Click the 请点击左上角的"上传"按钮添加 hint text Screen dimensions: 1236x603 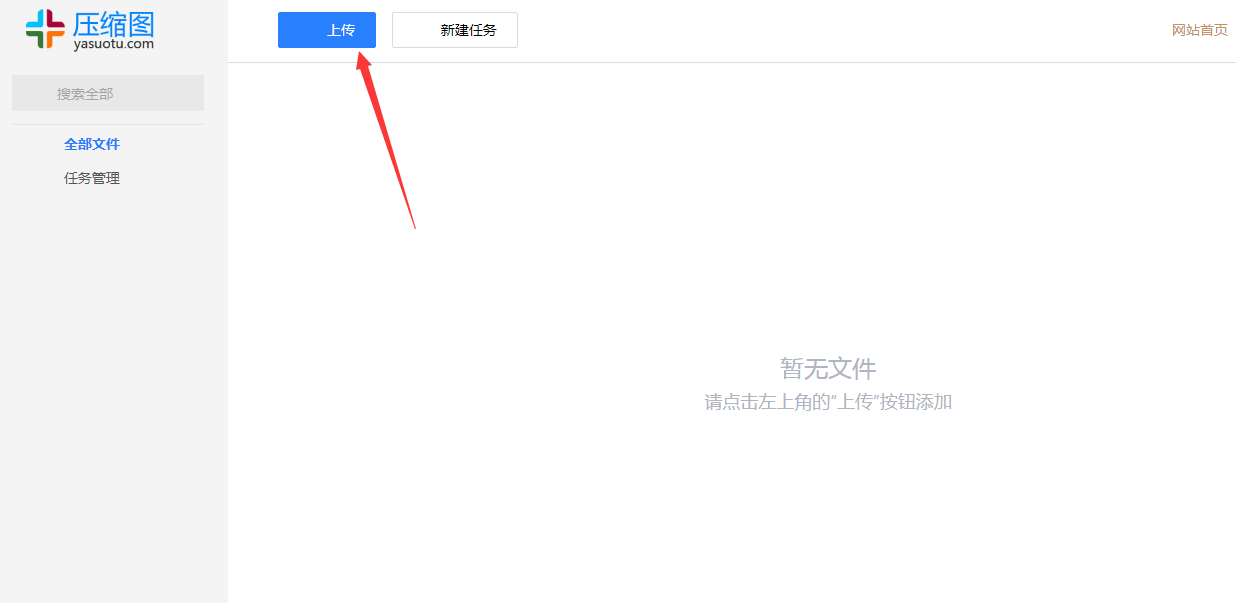(x=828, y=402)
